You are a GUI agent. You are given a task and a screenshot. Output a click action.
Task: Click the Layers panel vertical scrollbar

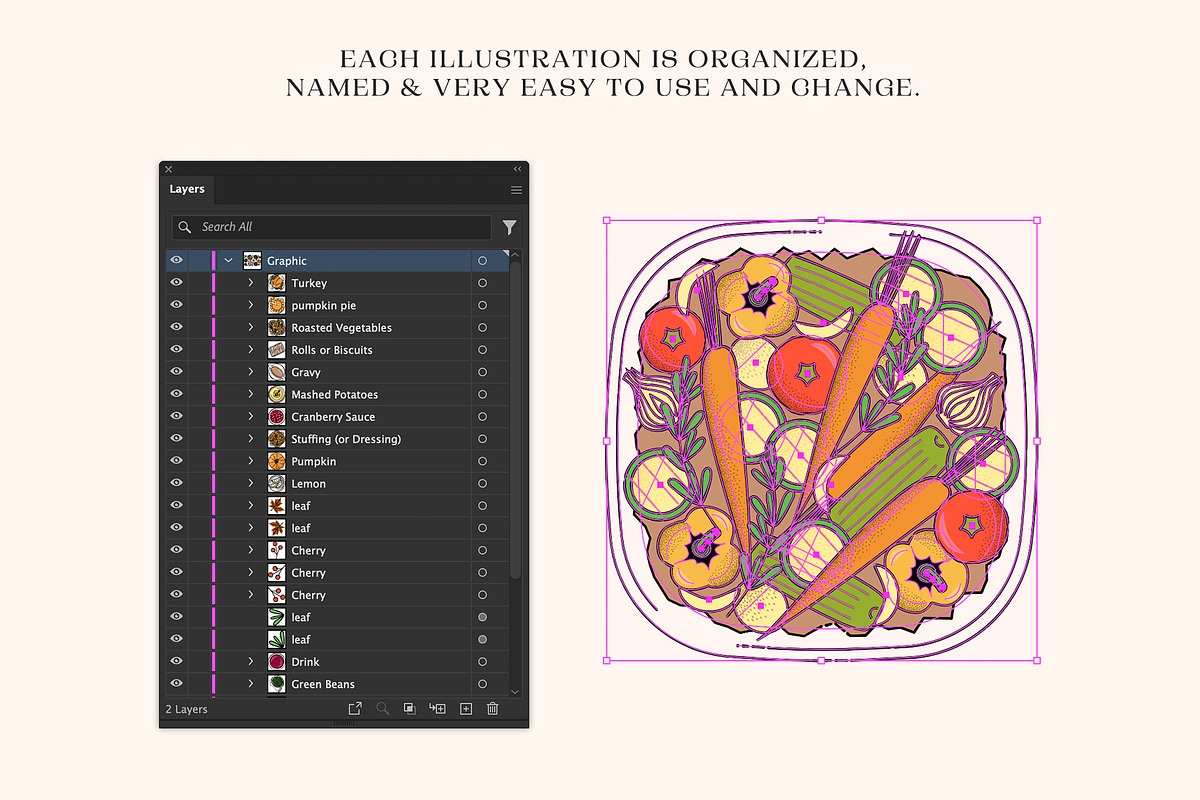click(x=515, y=420)
